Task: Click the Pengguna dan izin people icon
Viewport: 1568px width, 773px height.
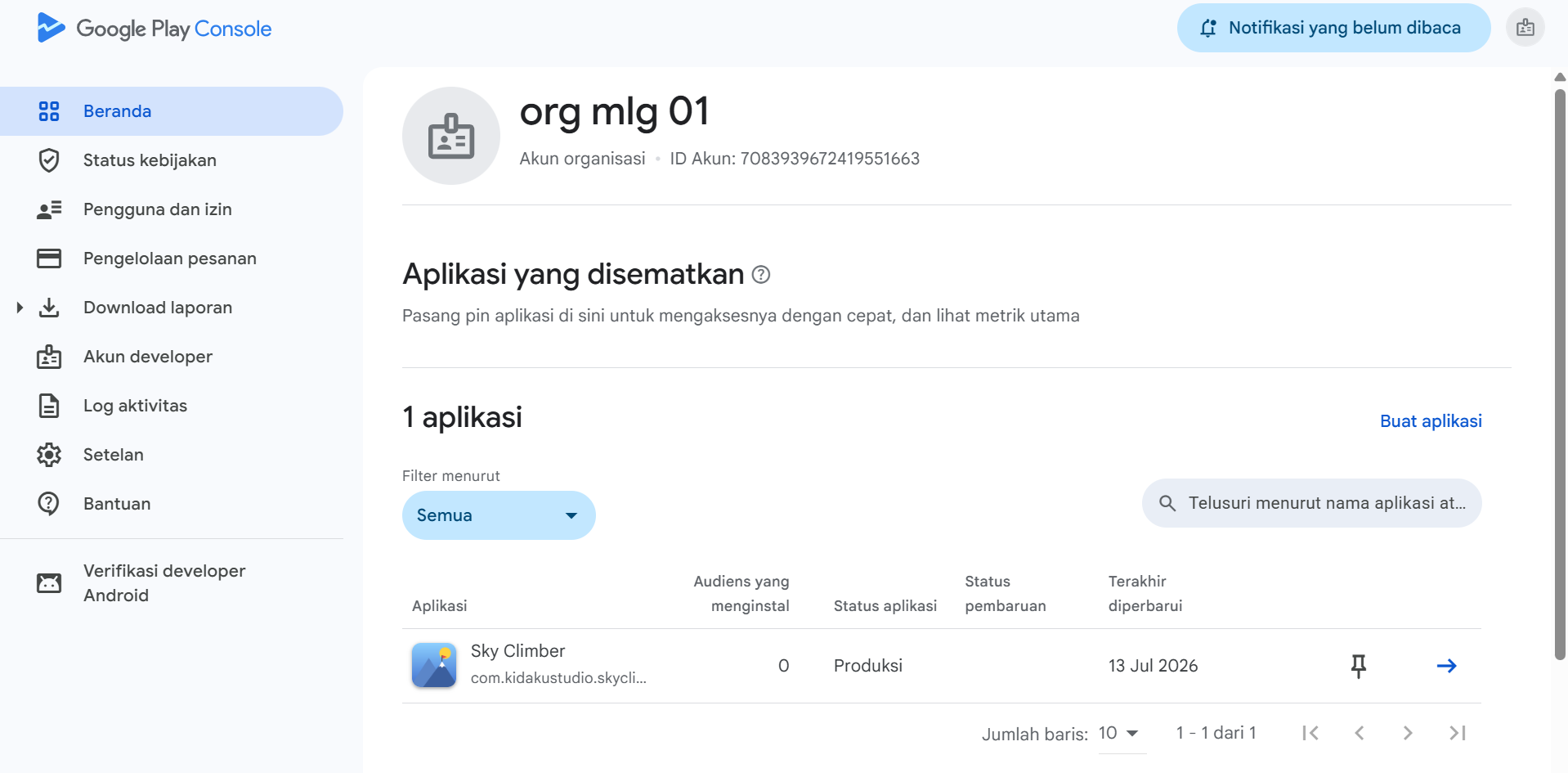Action: pyautogui.click(x=49, y=209)
